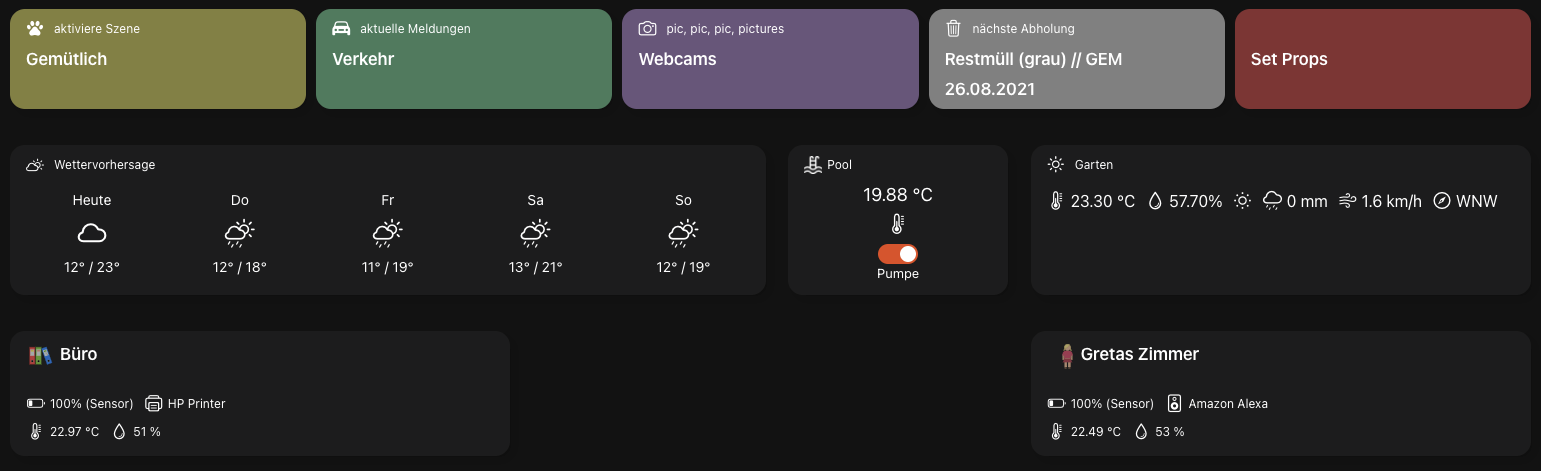Click the camera icon on Webcams card
This screenshot has width=1541, height=471.
pos(648,29)
